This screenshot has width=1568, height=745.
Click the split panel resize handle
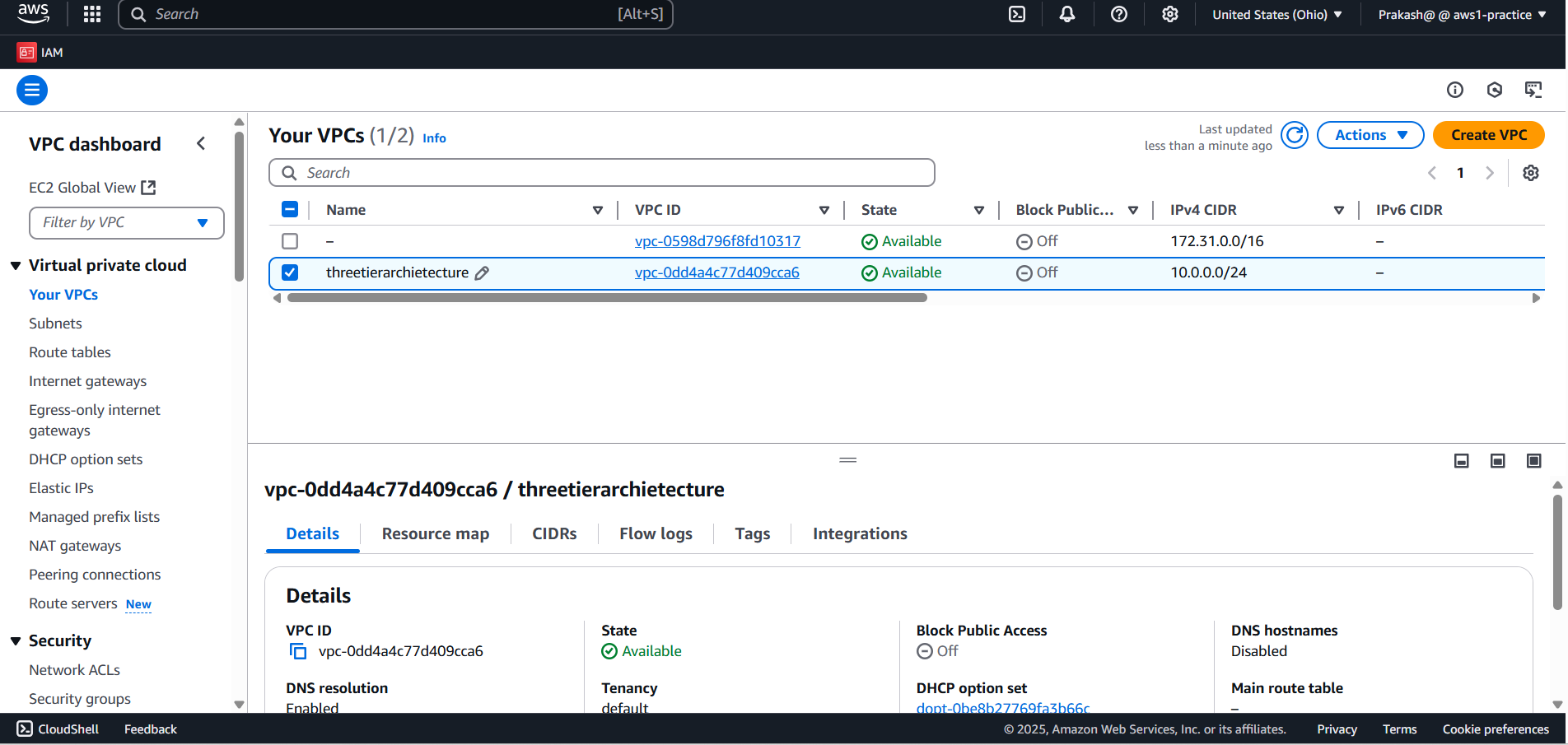[x=848, y=459]
